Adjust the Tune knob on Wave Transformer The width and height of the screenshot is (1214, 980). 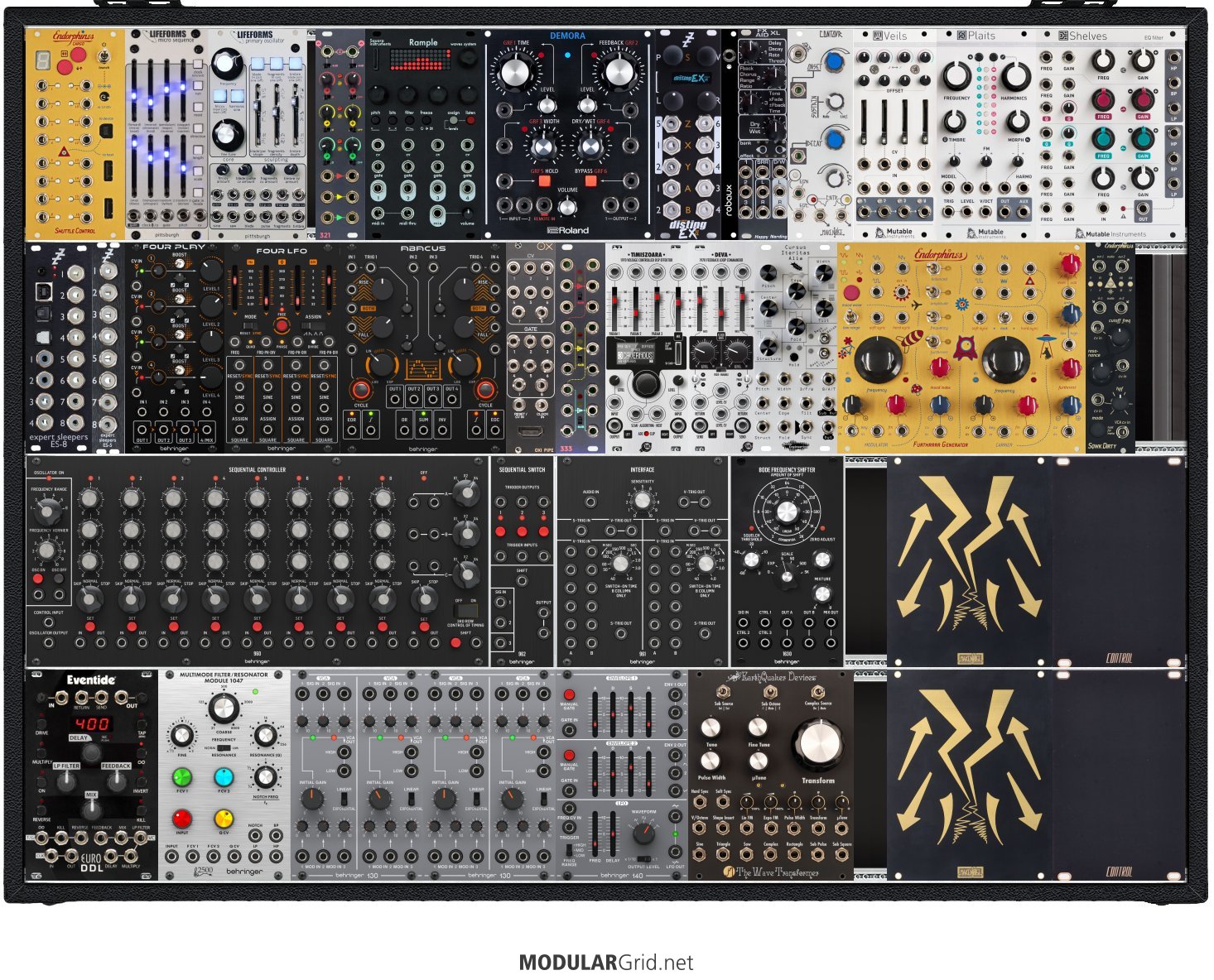(x=711, y=728)
